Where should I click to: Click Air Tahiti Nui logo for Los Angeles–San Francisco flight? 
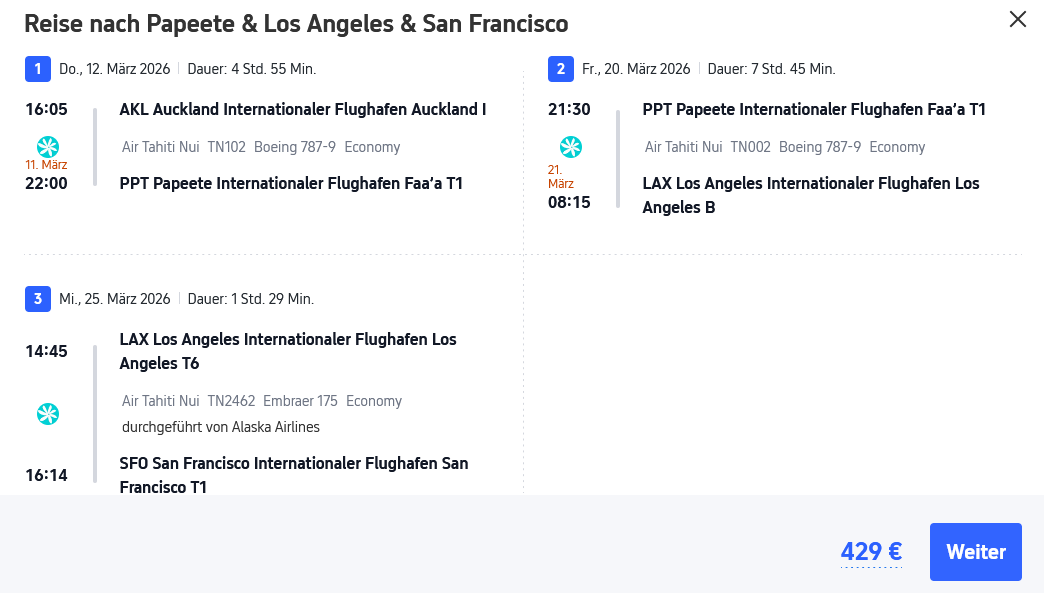tap(47, 413)
